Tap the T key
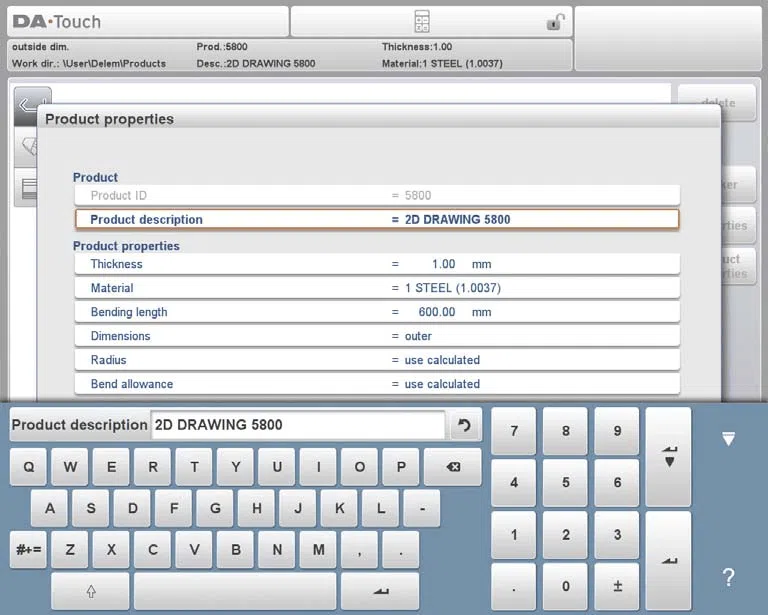 pos(194,467)
